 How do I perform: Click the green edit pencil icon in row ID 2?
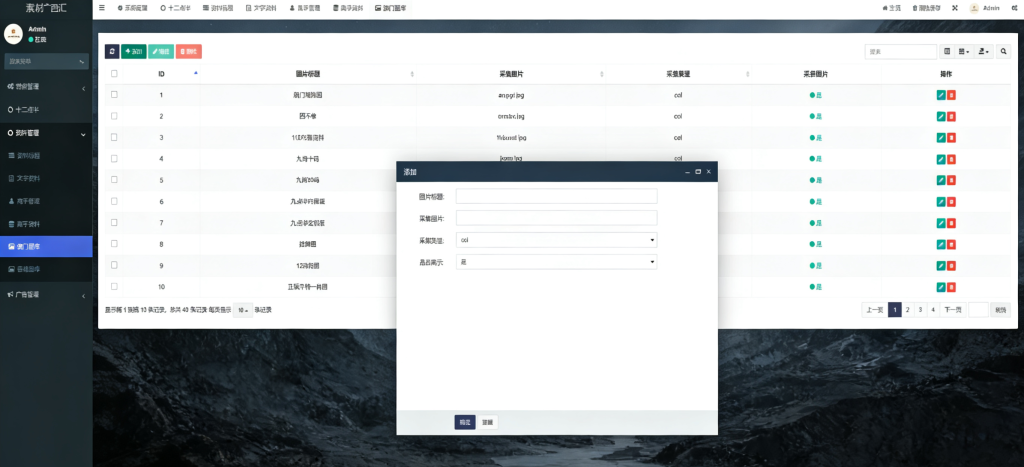(940, 116)
